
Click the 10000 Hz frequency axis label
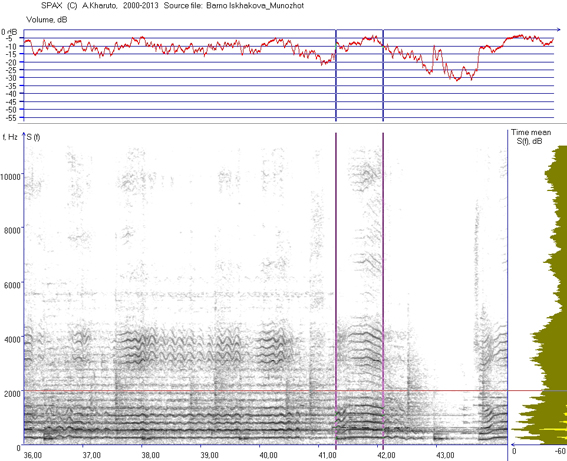coord(10,176)
